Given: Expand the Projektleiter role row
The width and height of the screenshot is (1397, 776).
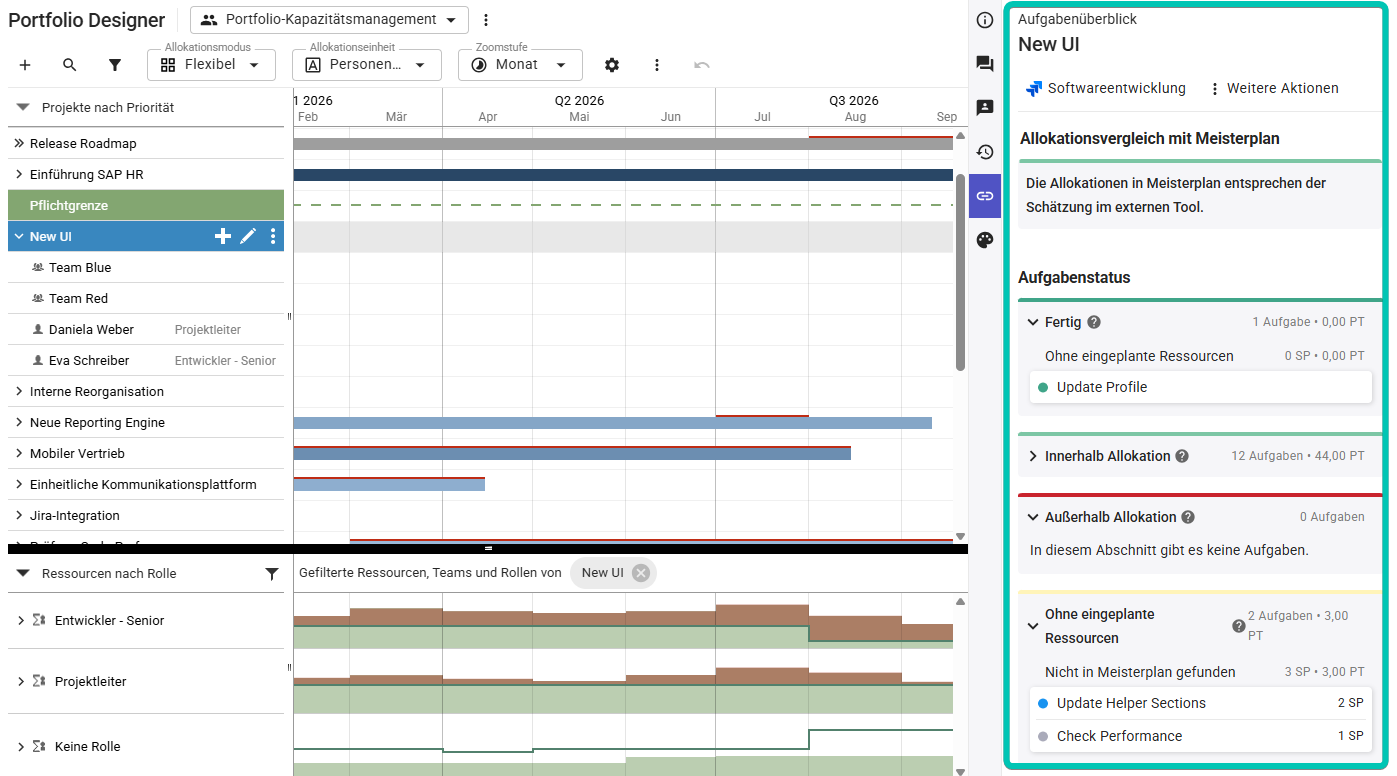Looking at the screenshot, I should pos(21,682).
